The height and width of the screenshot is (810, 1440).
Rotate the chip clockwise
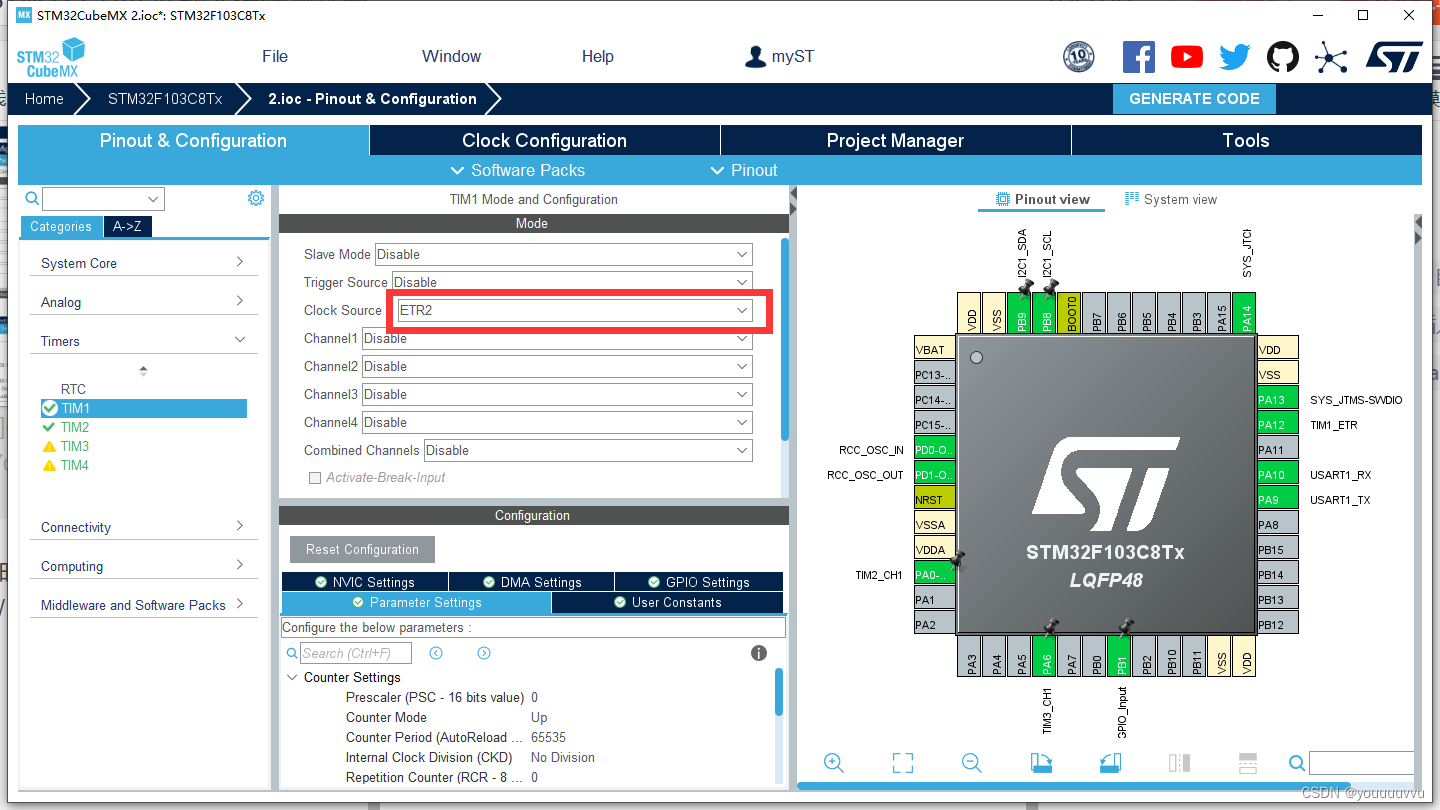pos(1041,762)
